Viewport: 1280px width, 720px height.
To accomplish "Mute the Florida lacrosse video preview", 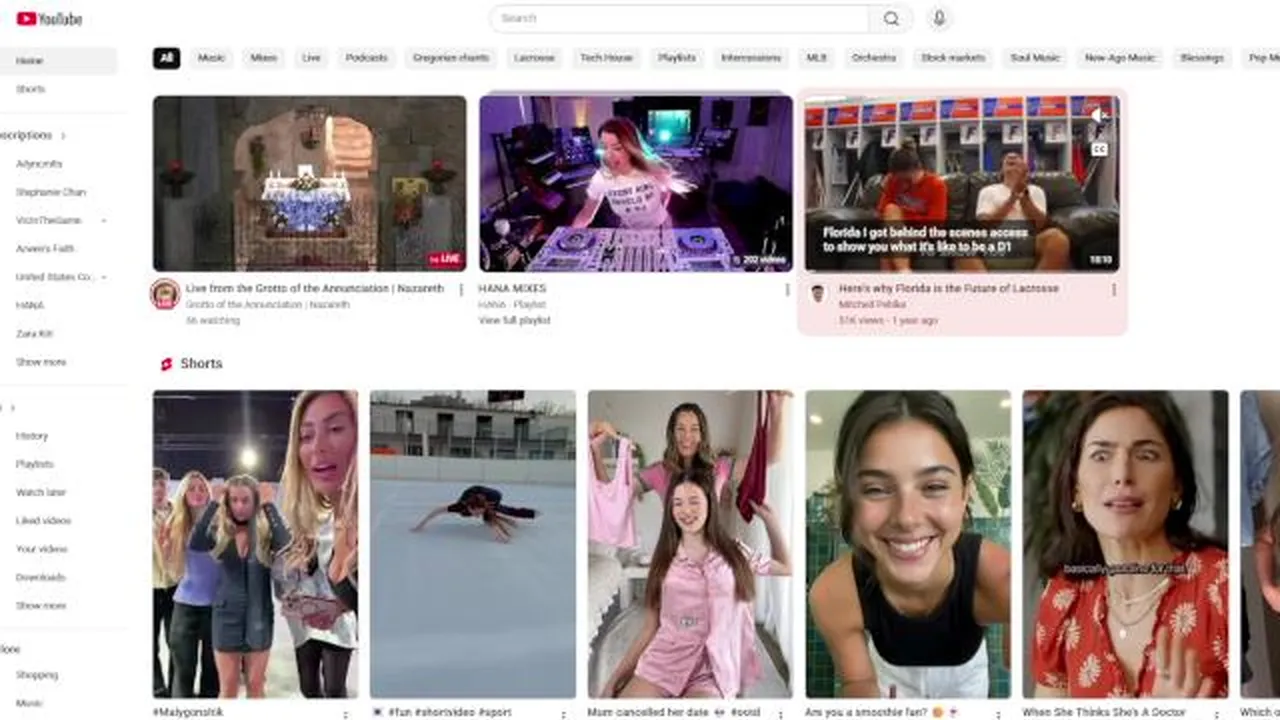I will click(1098, 115).
